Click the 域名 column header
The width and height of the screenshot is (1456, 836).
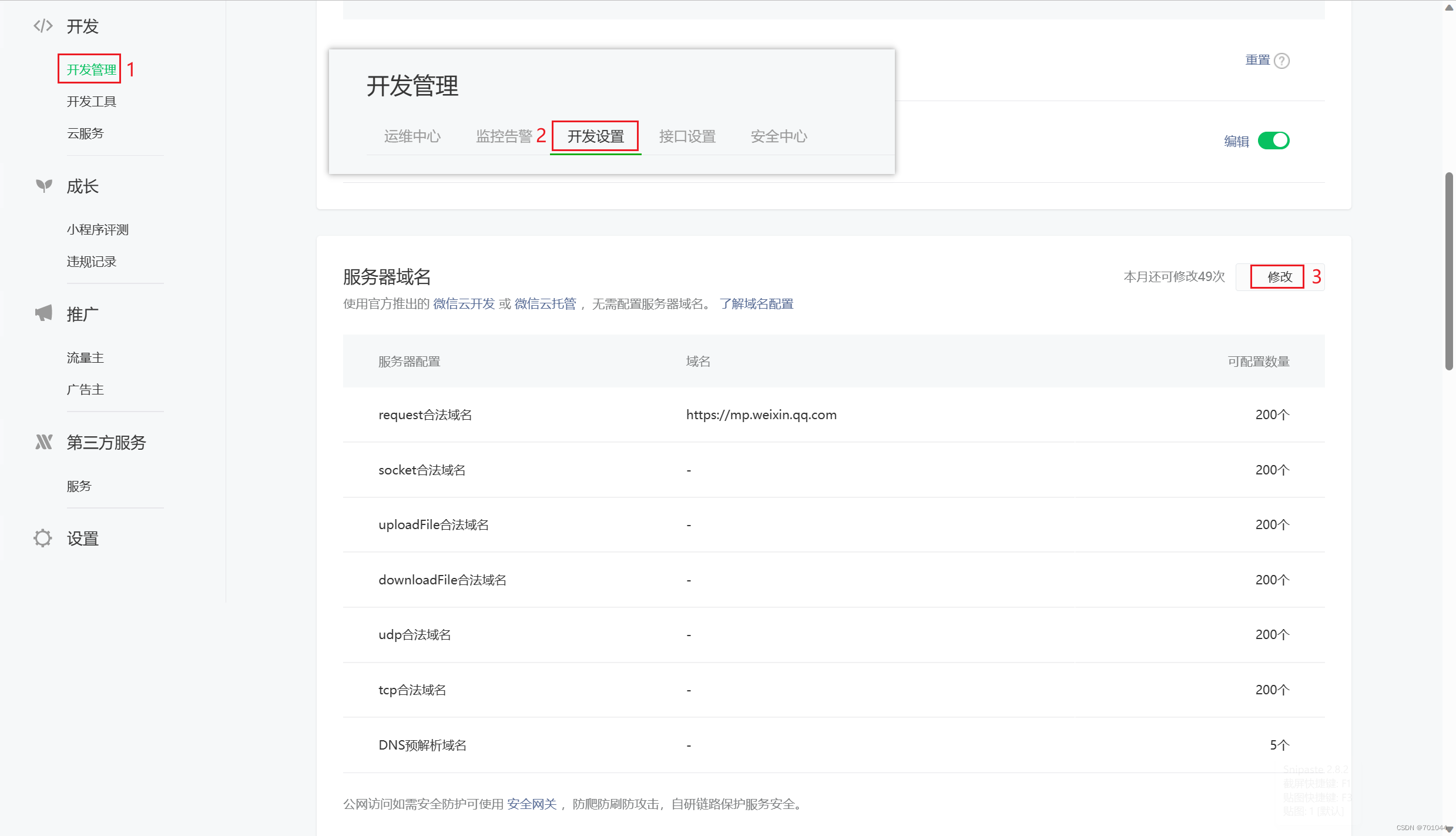(x=698, y=361)
